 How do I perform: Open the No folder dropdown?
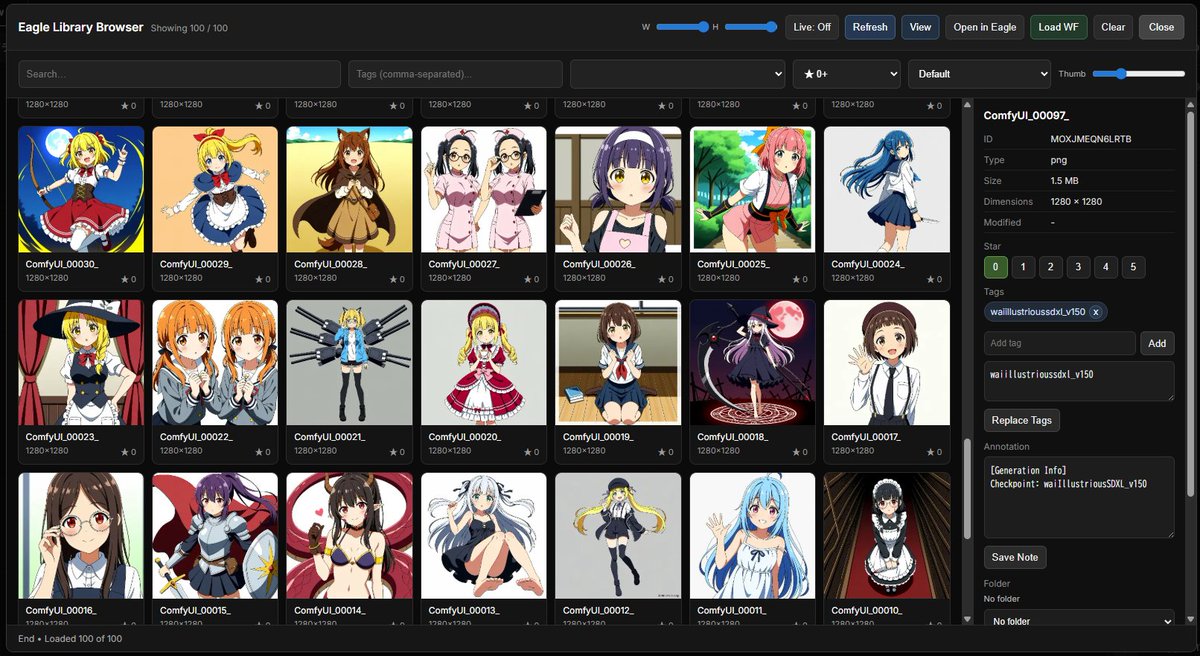1079,620
